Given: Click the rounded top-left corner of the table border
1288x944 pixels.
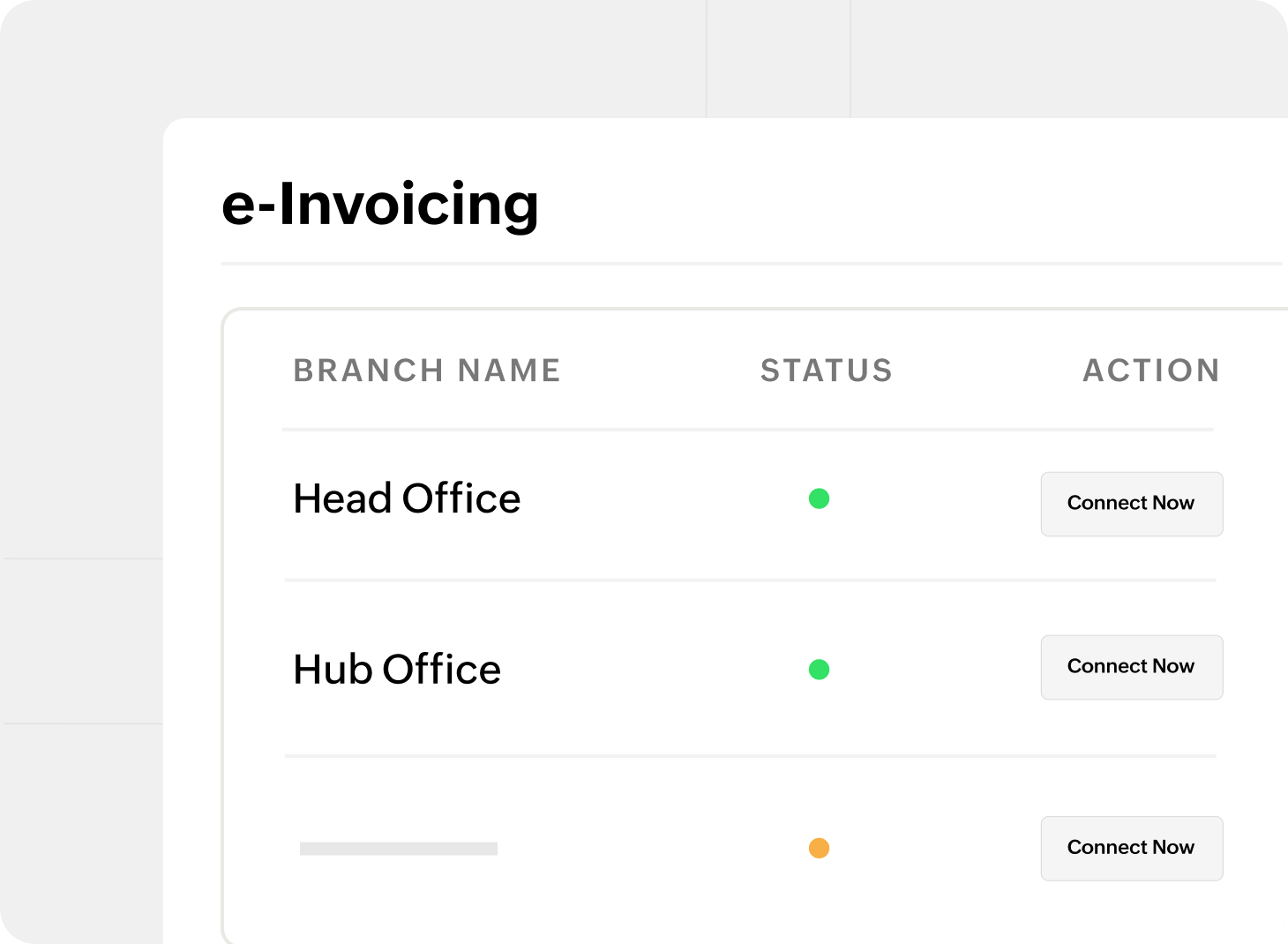Looking at the screenshot, I should tap(229, 316).
